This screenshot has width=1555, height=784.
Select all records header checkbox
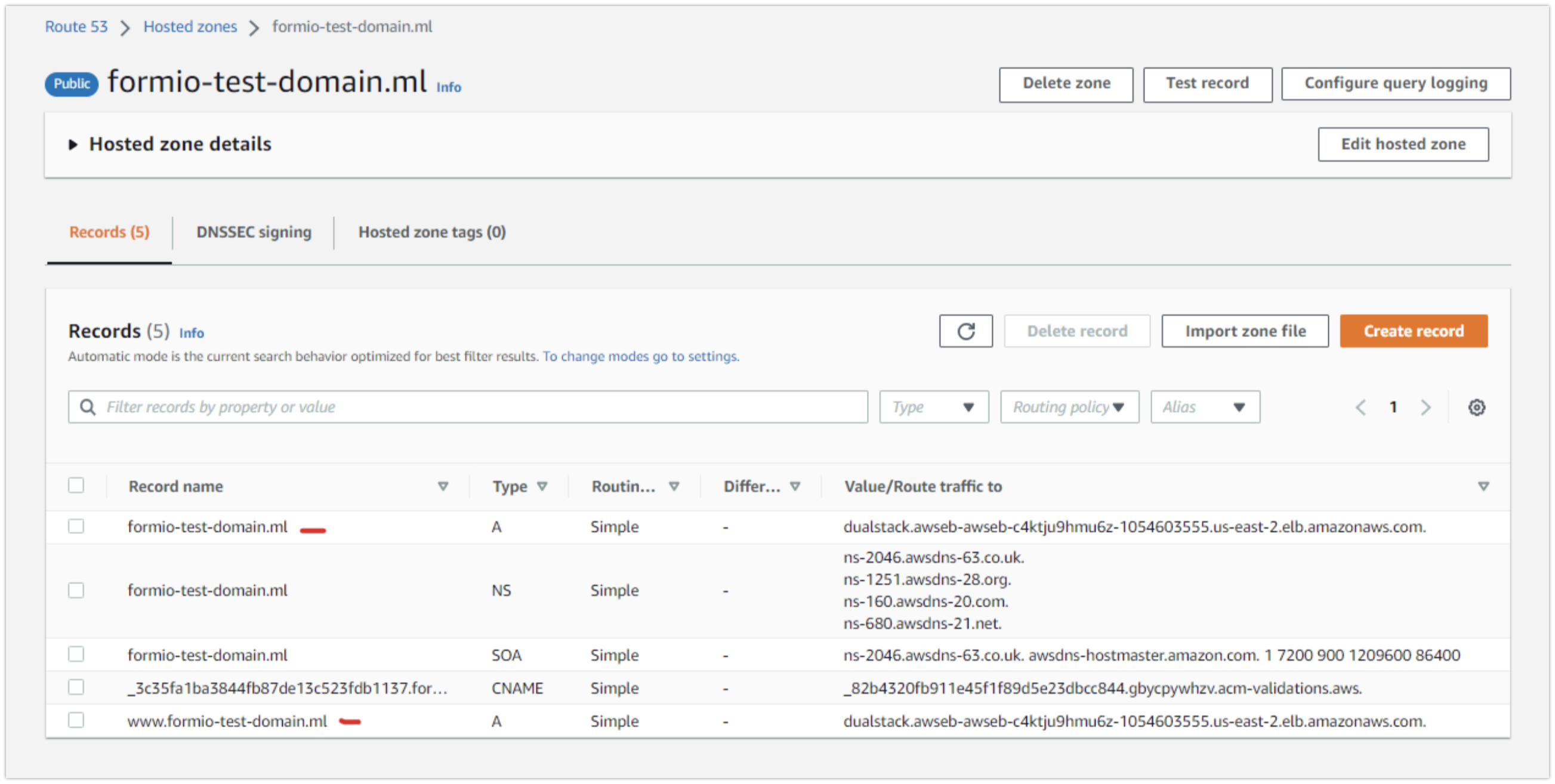click(x=76, y=485)
